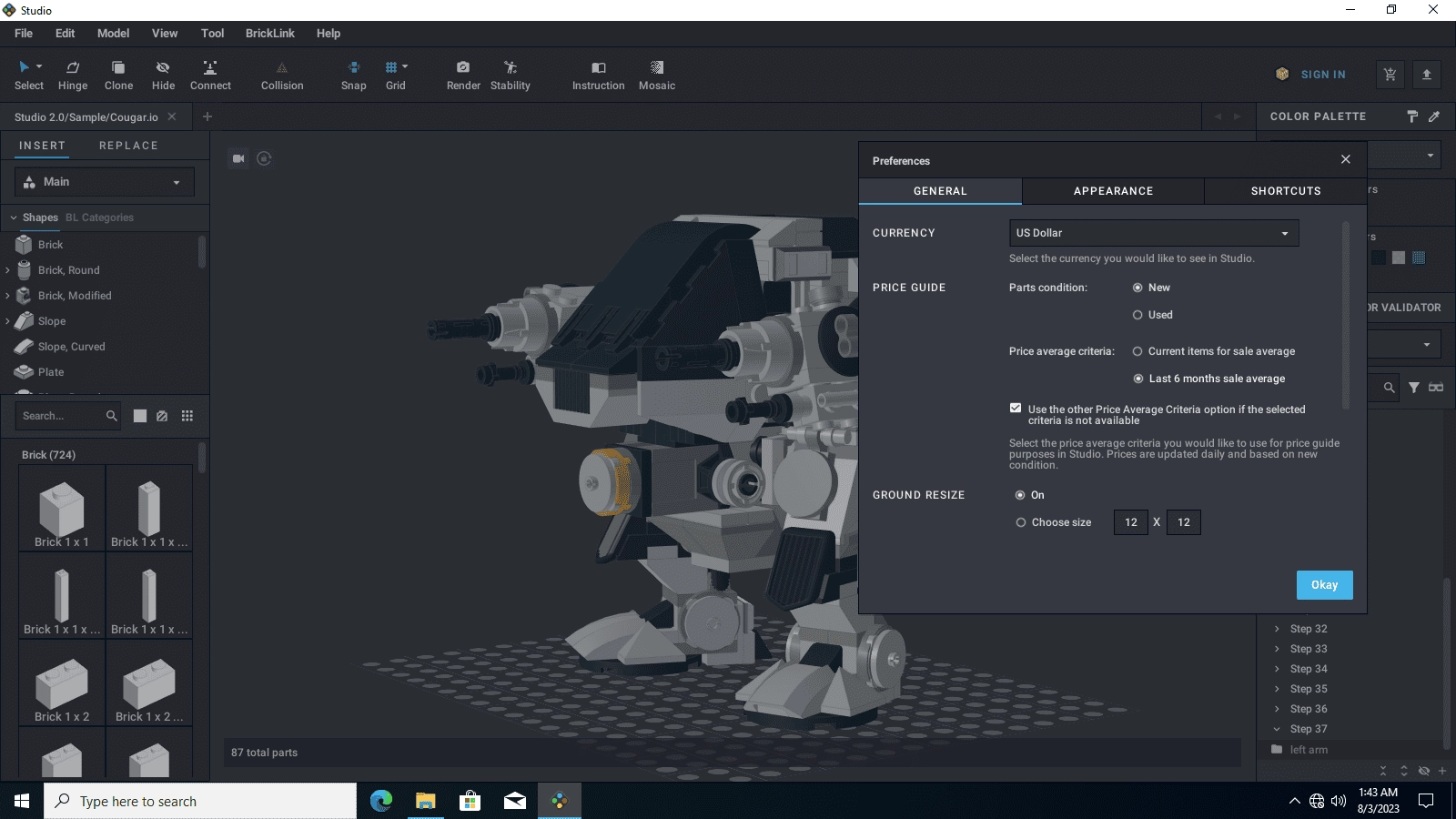Open File Explorer from taskbar
This screenshot has width=1456, height=819.
pyautogui.click(x=425, y=801)
